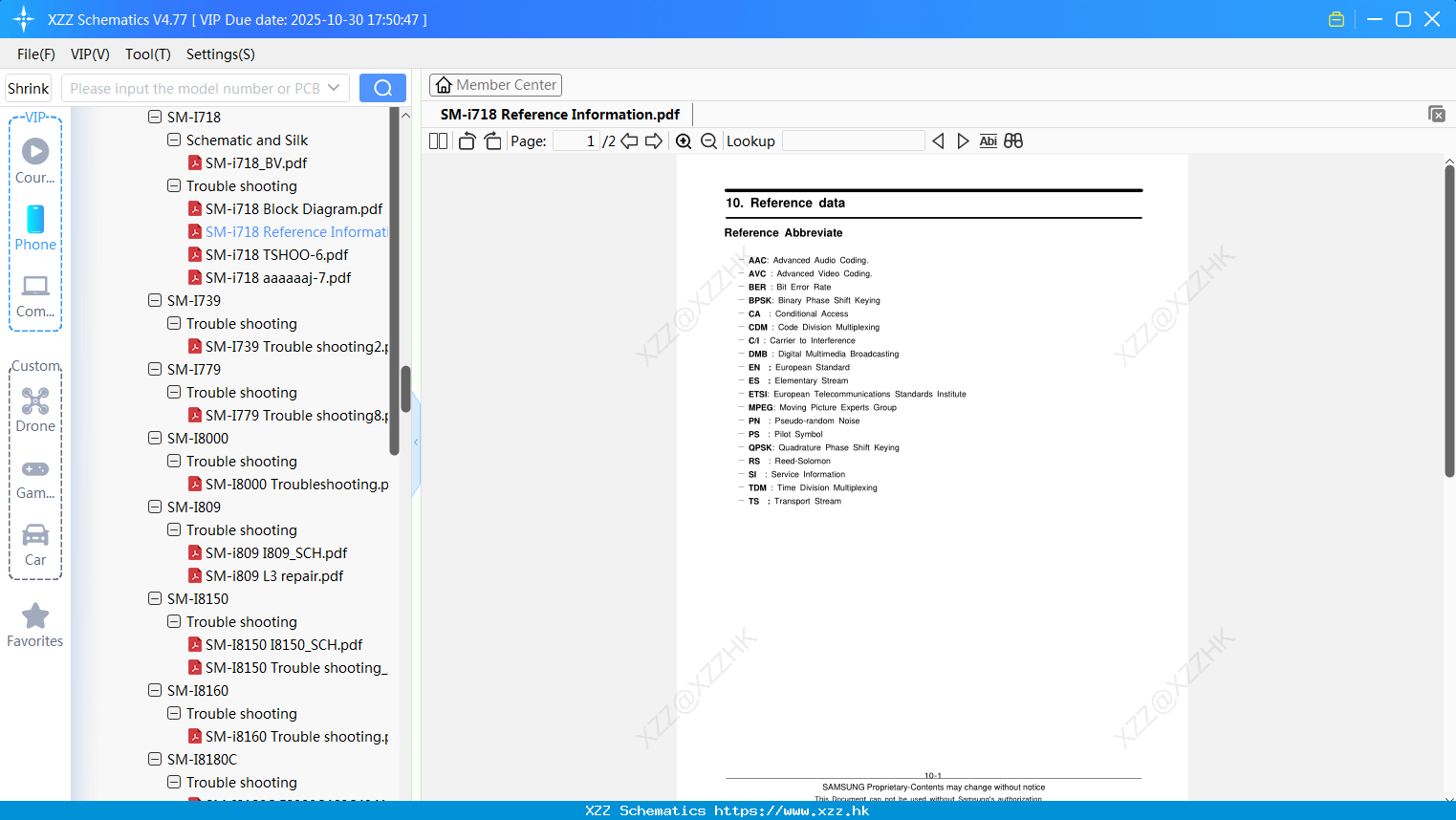This screenshot has height=820, width=1456.
Task: Open the VIP(V) menu
Action: [x=90, y=54]
